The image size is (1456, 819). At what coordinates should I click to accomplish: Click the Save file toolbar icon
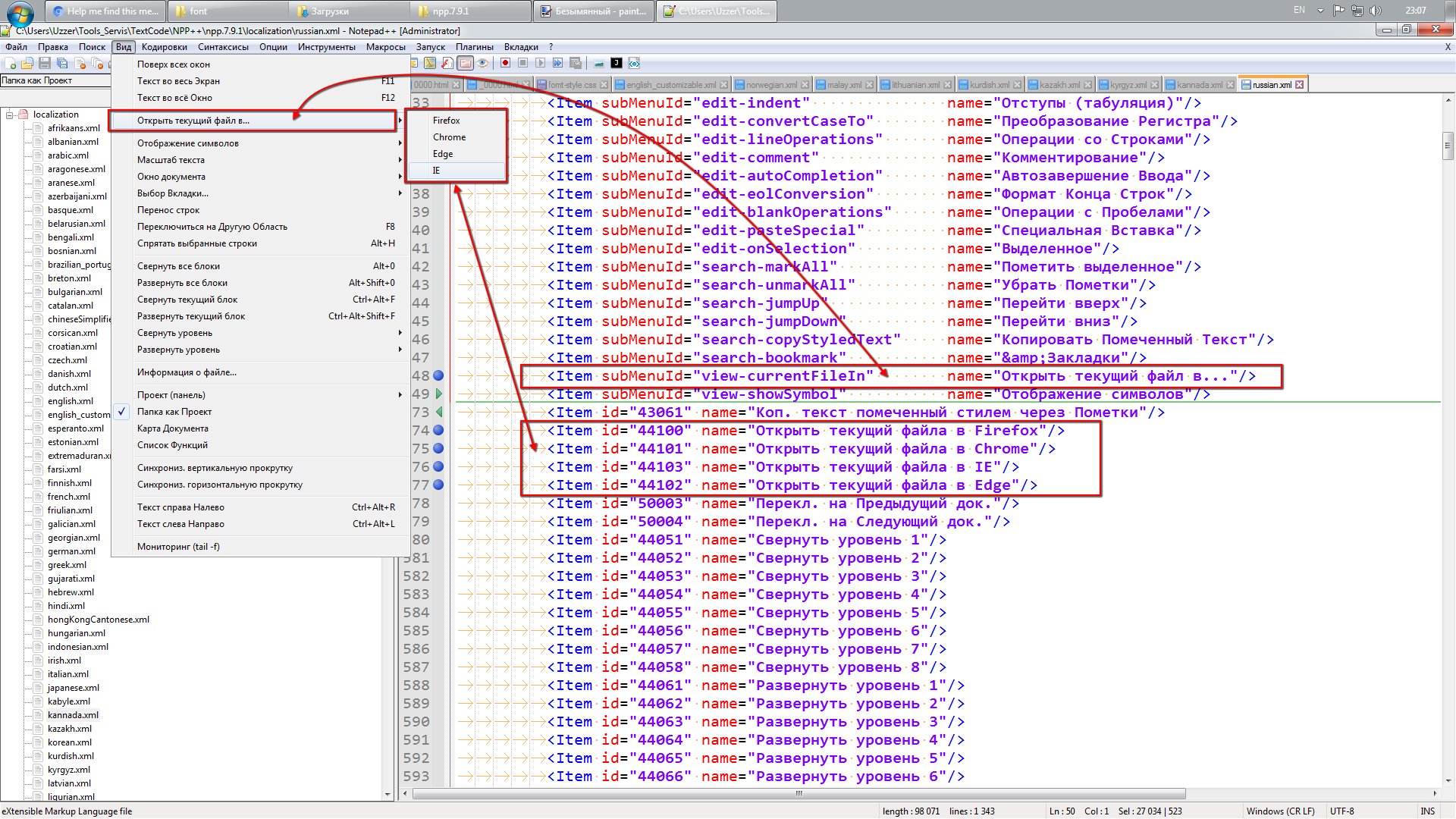(45, 63)
